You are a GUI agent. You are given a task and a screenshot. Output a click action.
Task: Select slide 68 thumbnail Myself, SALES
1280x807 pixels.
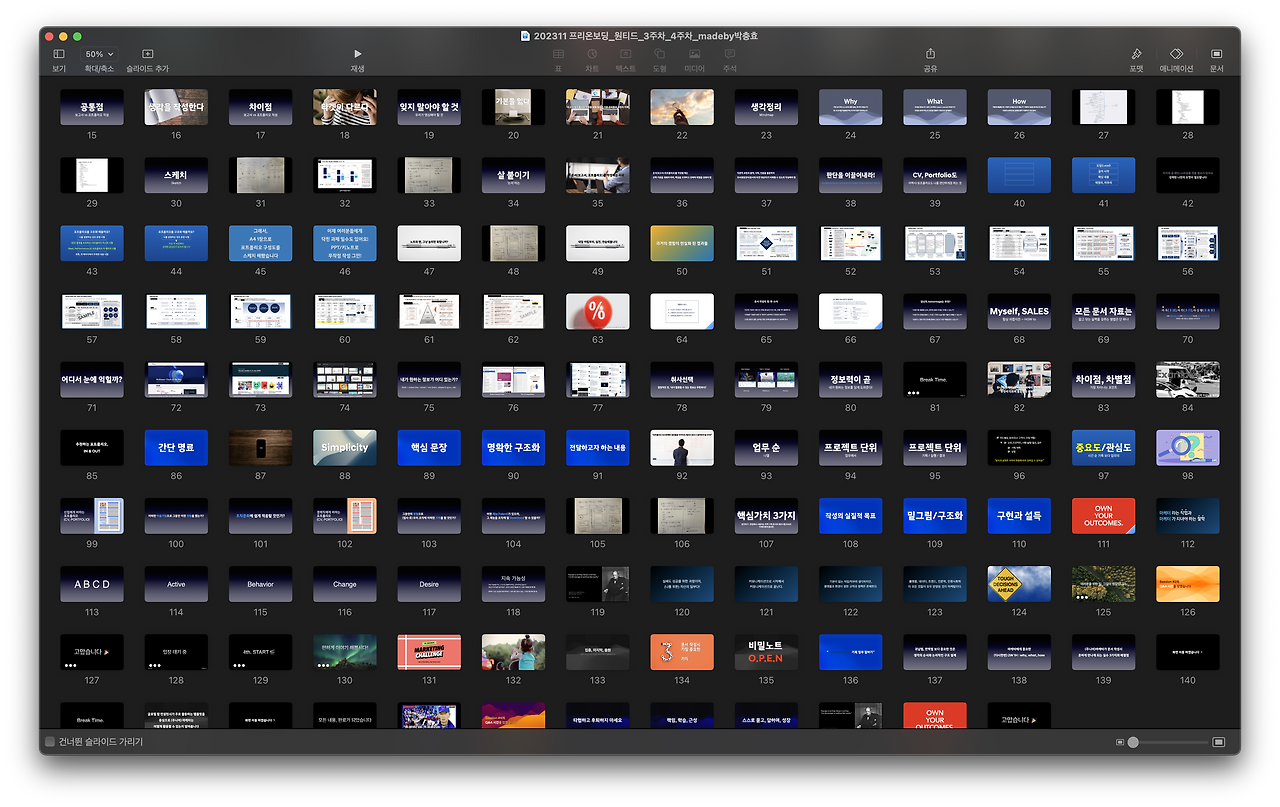pyautogui.click(x=1019, y=311)
